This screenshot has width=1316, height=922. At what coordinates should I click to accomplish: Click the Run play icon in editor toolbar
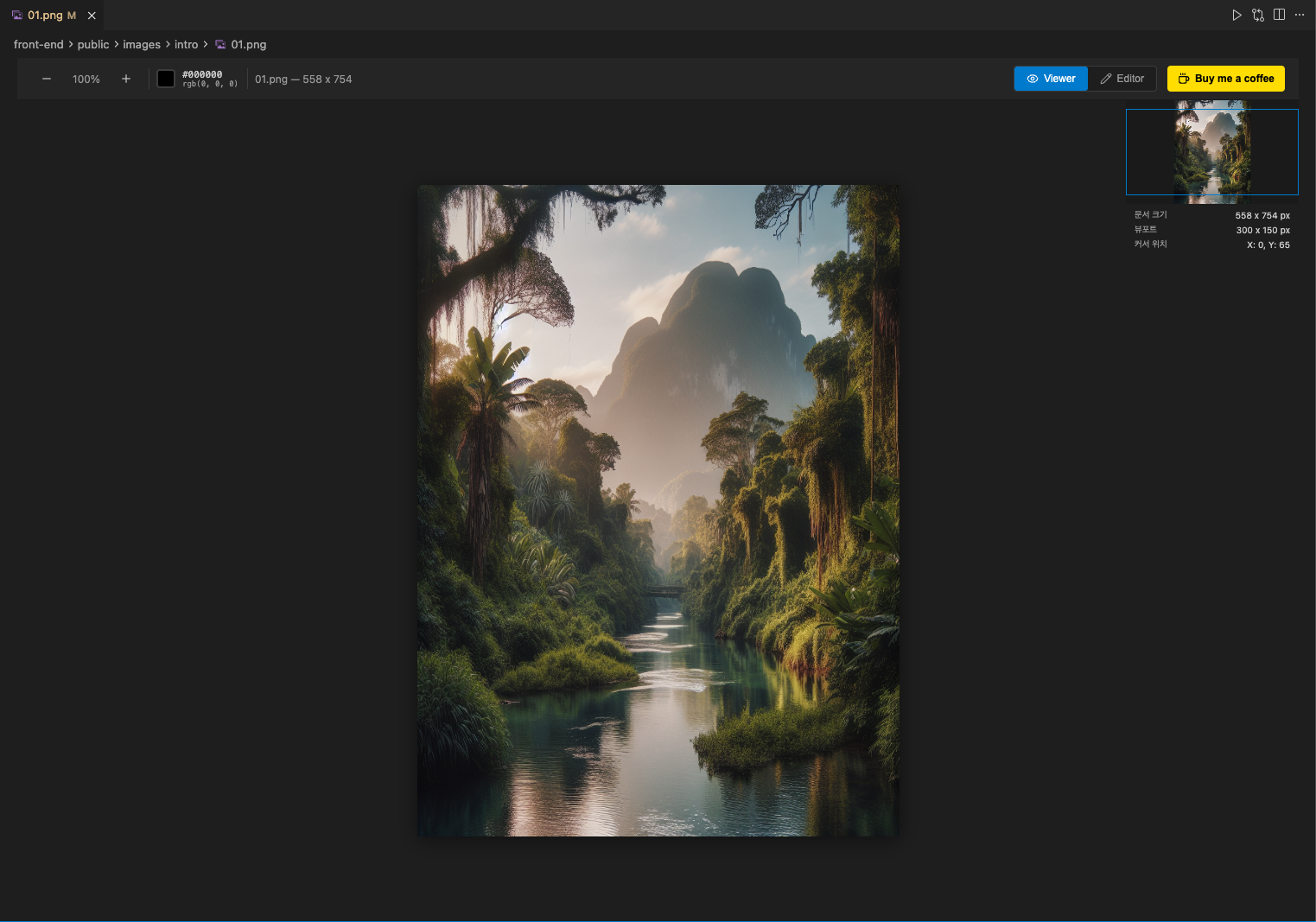tap(1237, 15)
